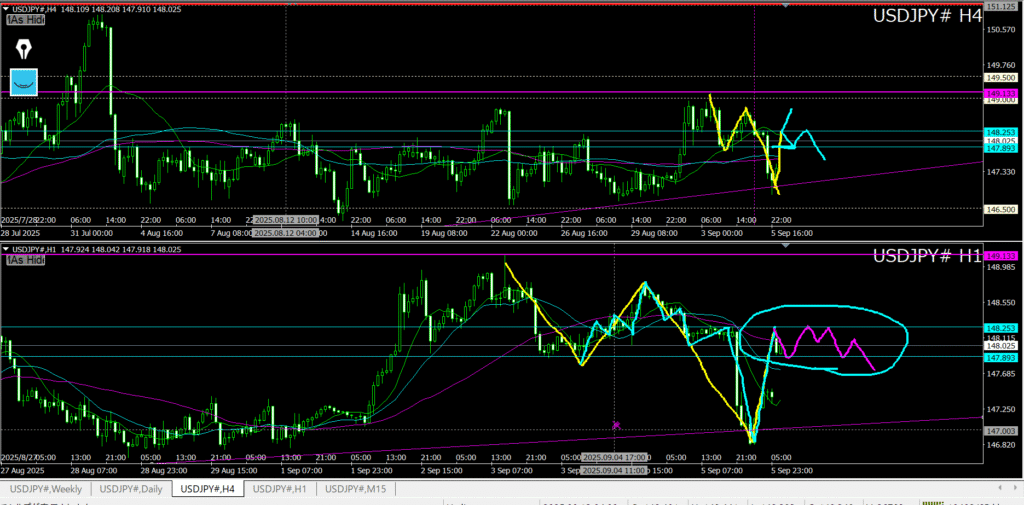Click the 27 Aug 2025 date label on the H1 time axis

[x=21, y=471]
